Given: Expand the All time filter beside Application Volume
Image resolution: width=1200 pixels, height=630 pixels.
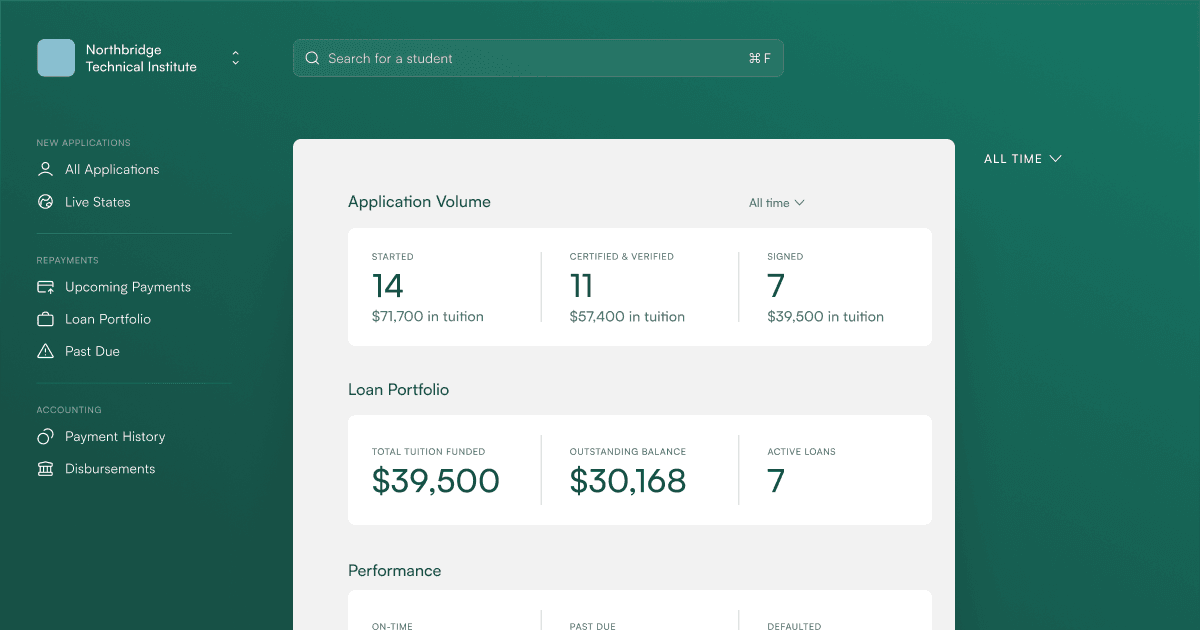Looking at the screenshot, I should [x=776, y=202].
